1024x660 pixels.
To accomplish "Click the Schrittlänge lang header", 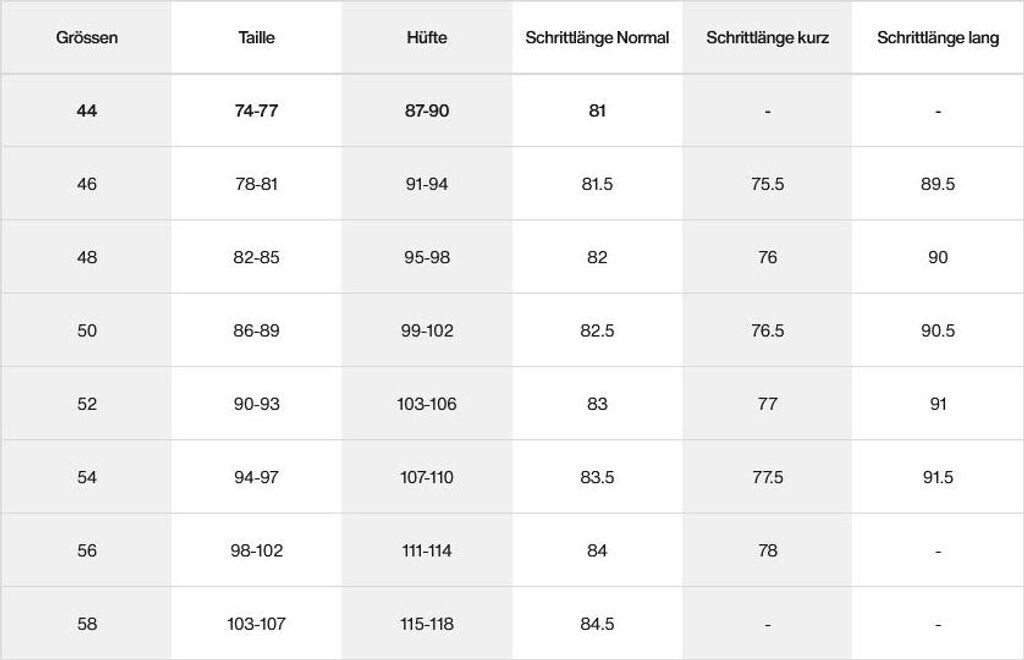I will click(938, 38).
